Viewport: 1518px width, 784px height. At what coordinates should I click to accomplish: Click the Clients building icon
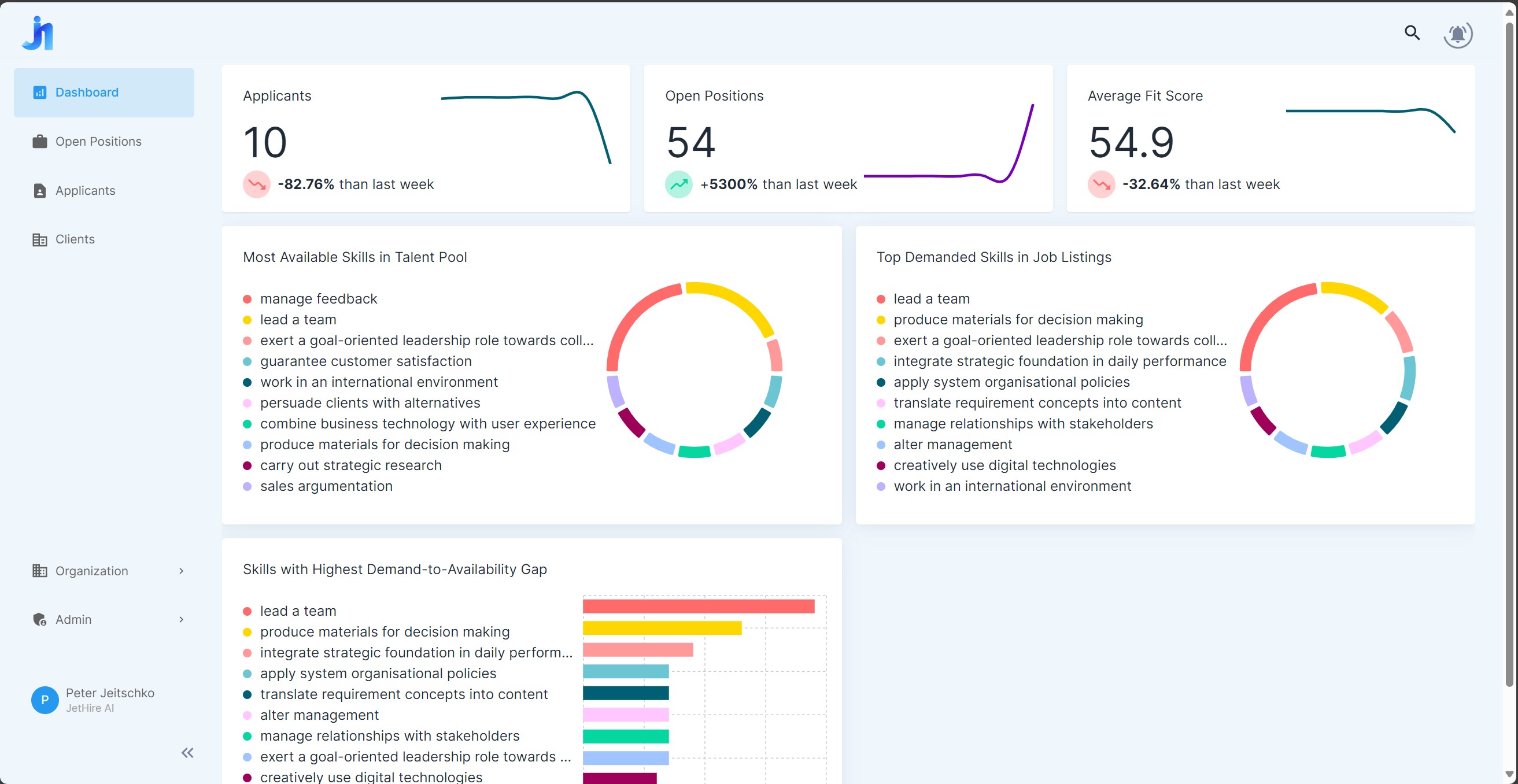(x=39, y=240)
